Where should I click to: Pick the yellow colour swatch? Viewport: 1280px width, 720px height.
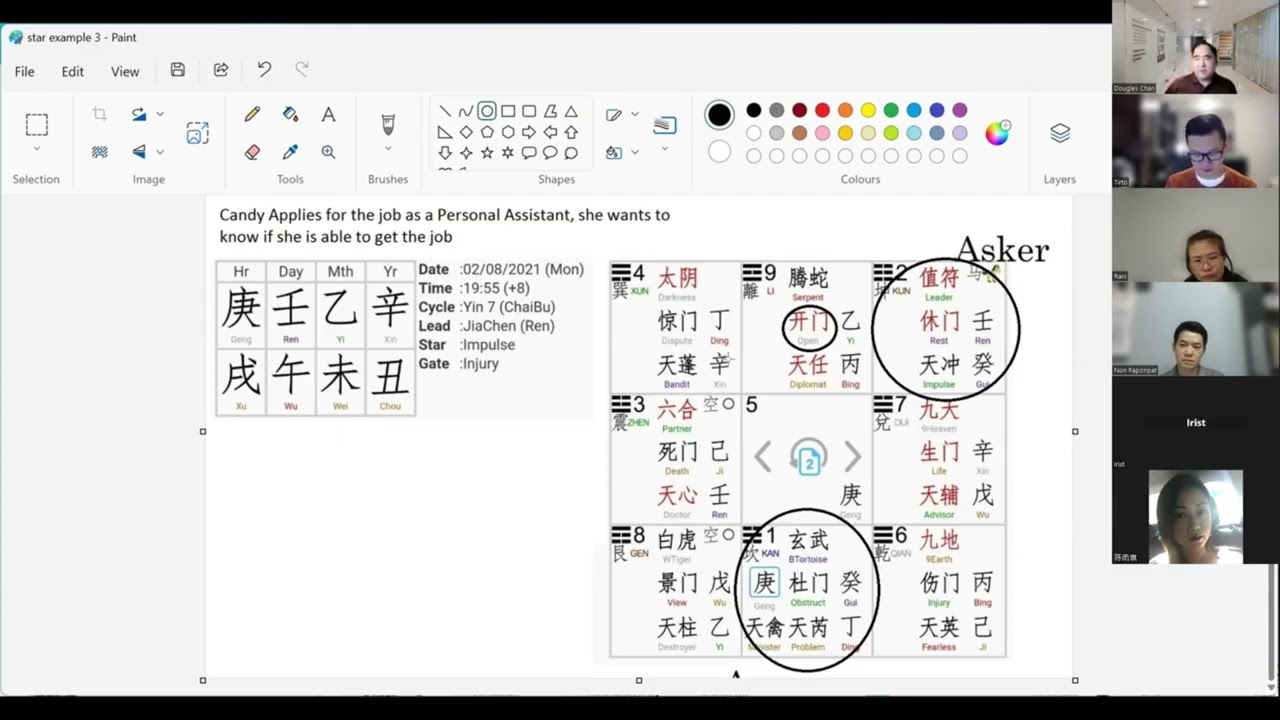868,110
